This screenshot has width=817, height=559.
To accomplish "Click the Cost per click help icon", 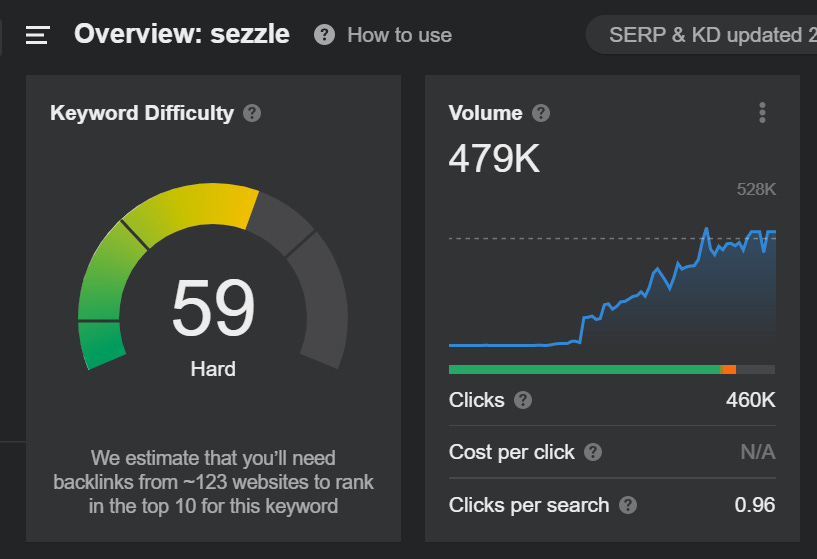I will [x=593, y=452].
